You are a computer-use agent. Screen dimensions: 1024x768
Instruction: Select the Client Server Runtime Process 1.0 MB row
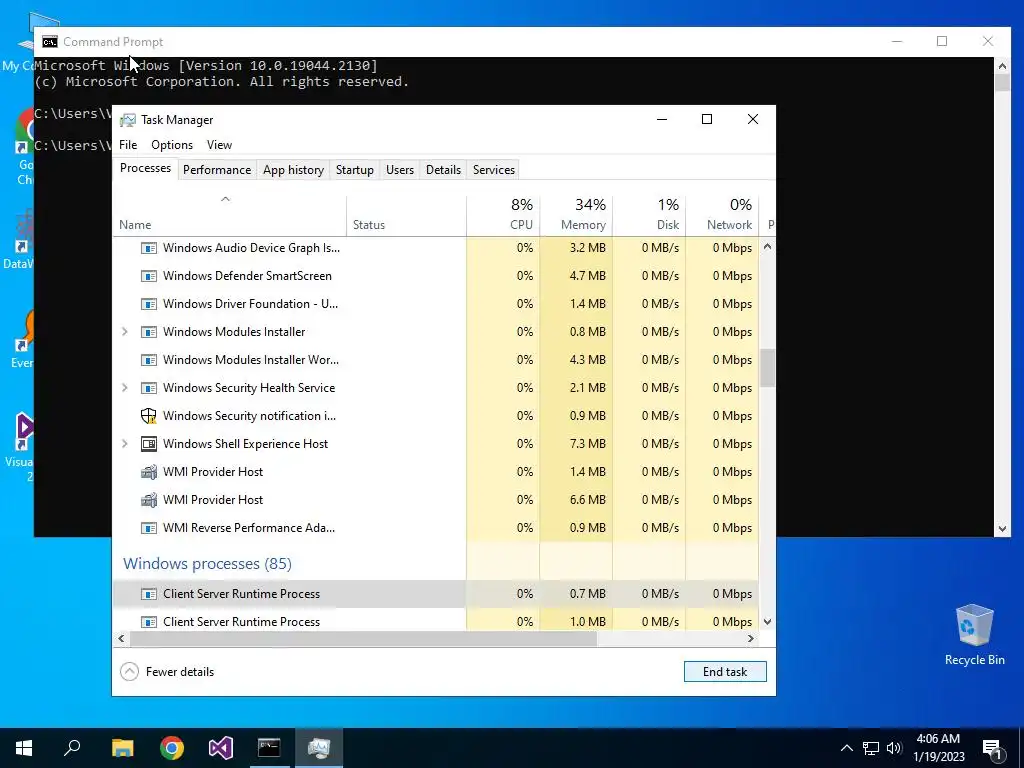point(436,622)
